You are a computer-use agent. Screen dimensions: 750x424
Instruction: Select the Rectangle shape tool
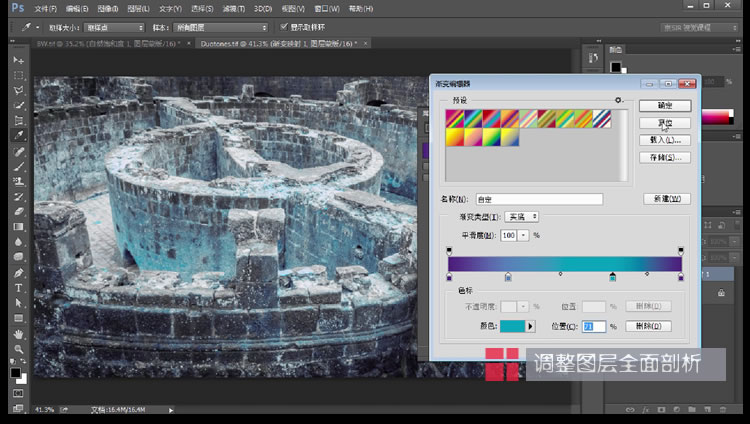18,318
